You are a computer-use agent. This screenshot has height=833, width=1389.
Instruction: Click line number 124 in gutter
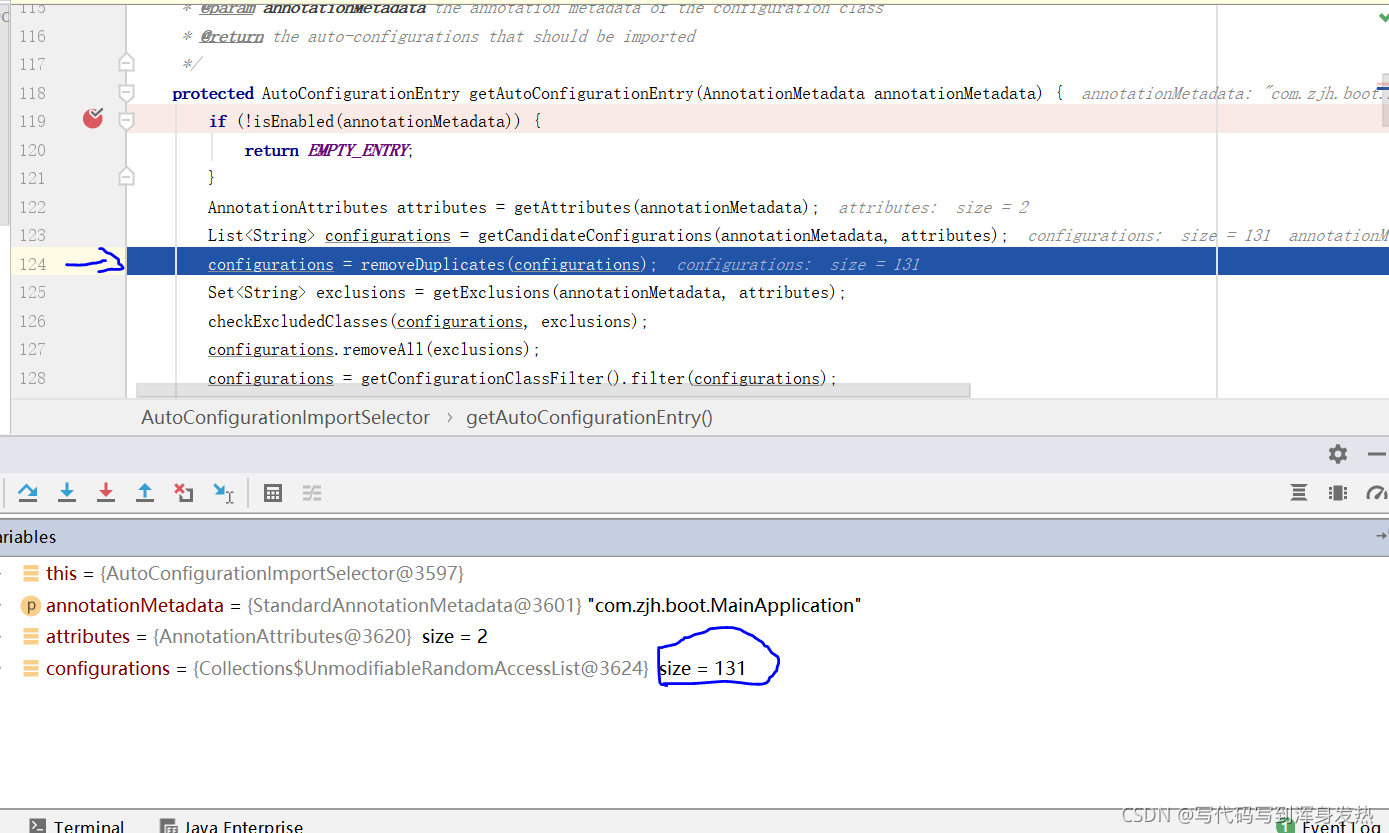33,264
